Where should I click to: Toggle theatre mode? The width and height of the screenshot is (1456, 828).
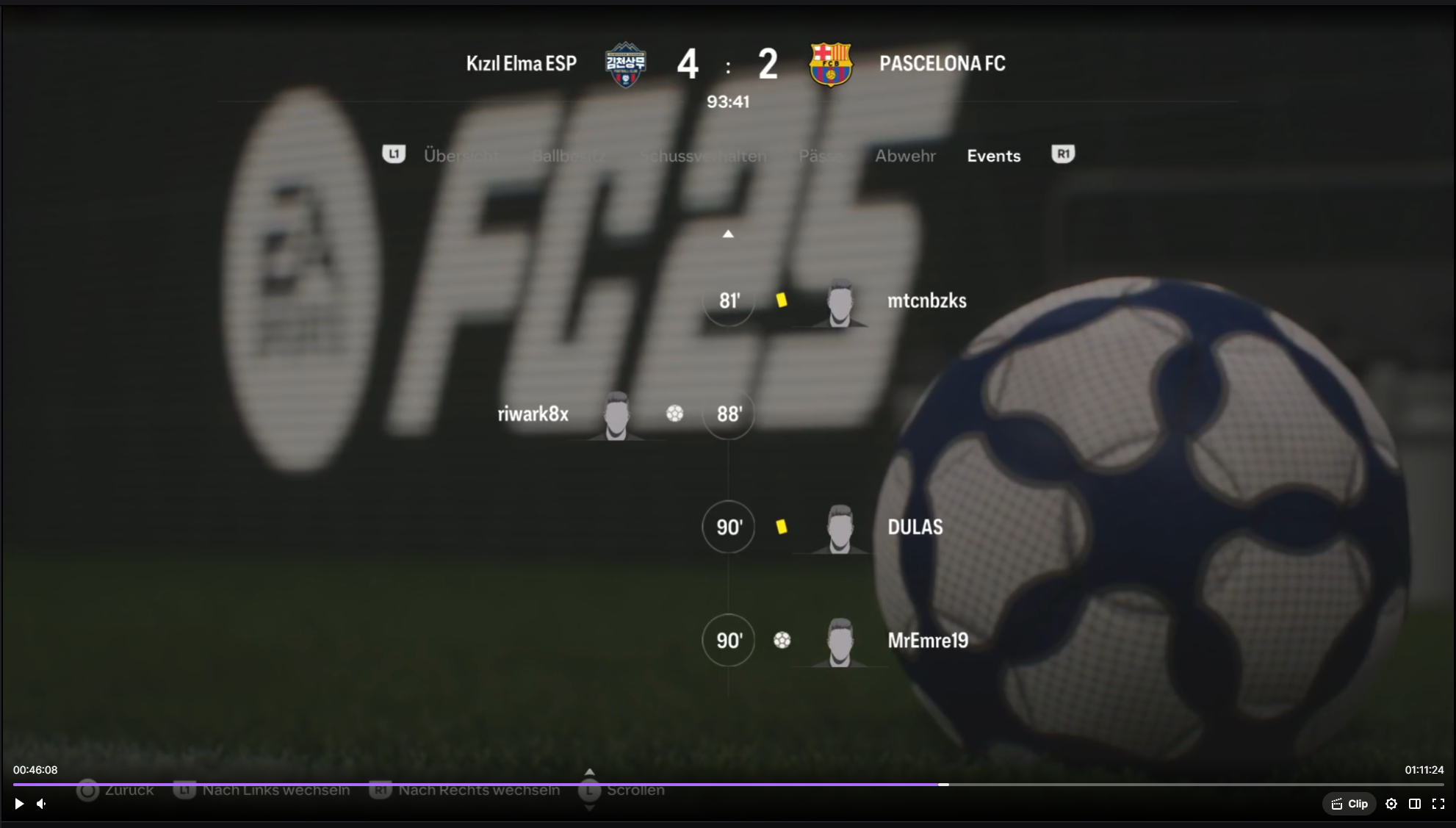1415,804
